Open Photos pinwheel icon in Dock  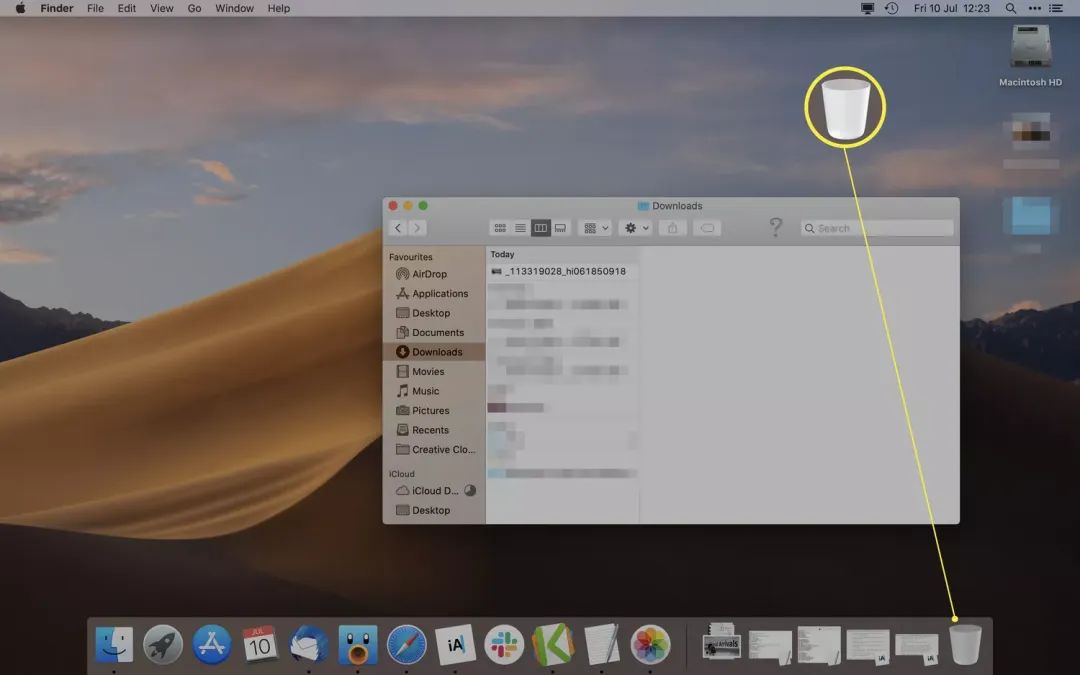pyautogui.click(x=650, y=645)
